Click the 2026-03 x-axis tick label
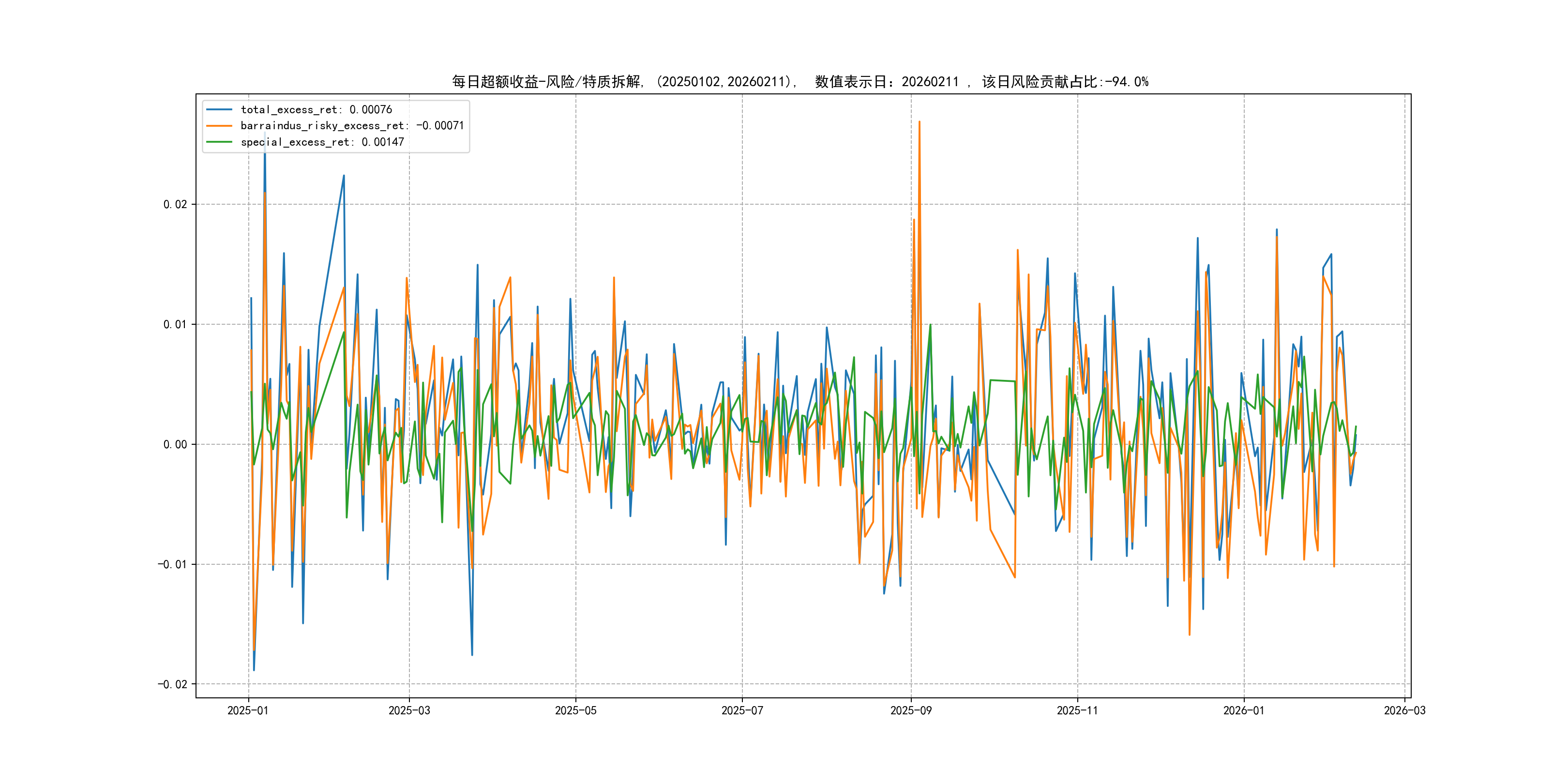 (1404, 710)
